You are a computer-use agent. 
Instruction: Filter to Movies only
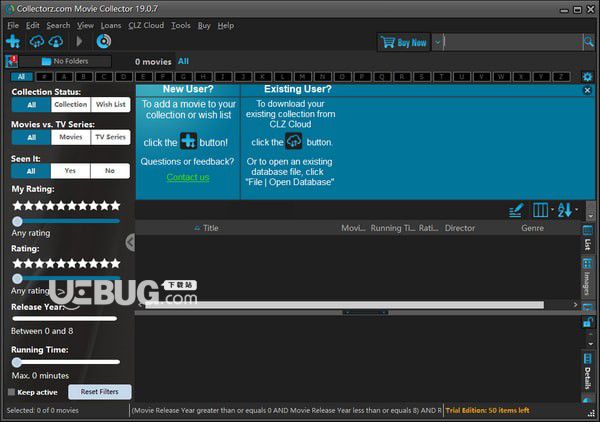(x=70, y=137)
